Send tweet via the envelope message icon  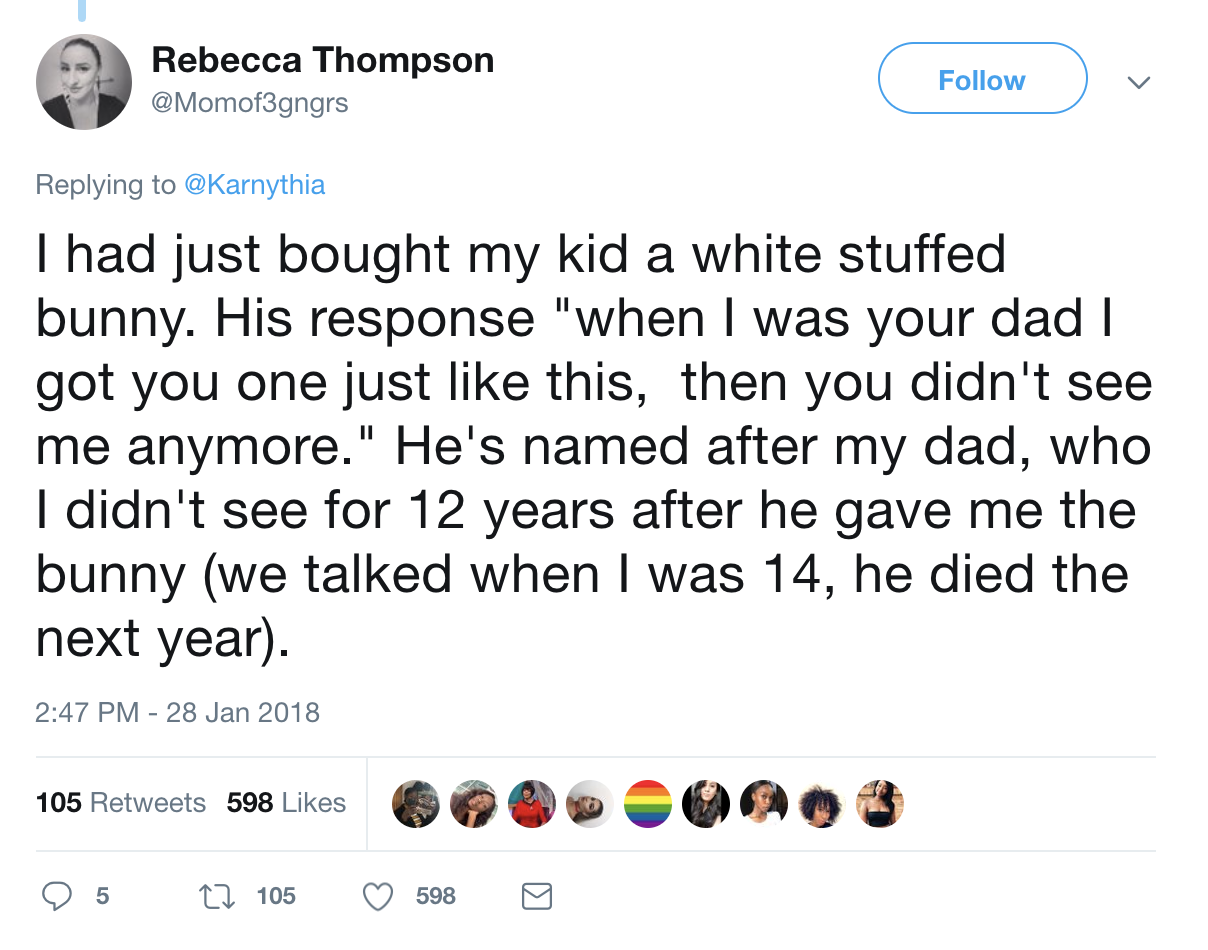point(537,896)
